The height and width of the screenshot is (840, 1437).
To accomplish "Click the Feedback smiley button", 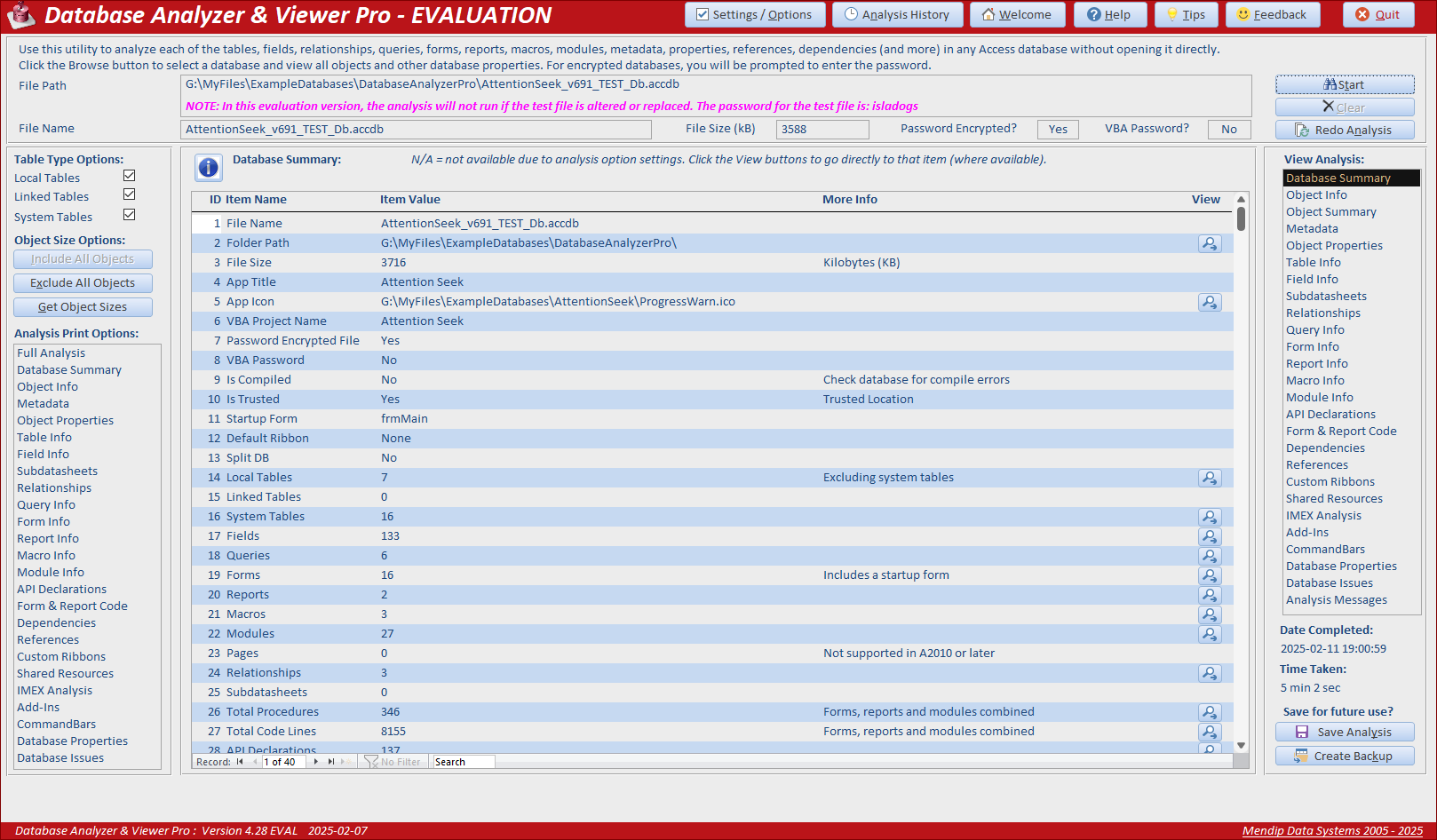I will 1273,14.
